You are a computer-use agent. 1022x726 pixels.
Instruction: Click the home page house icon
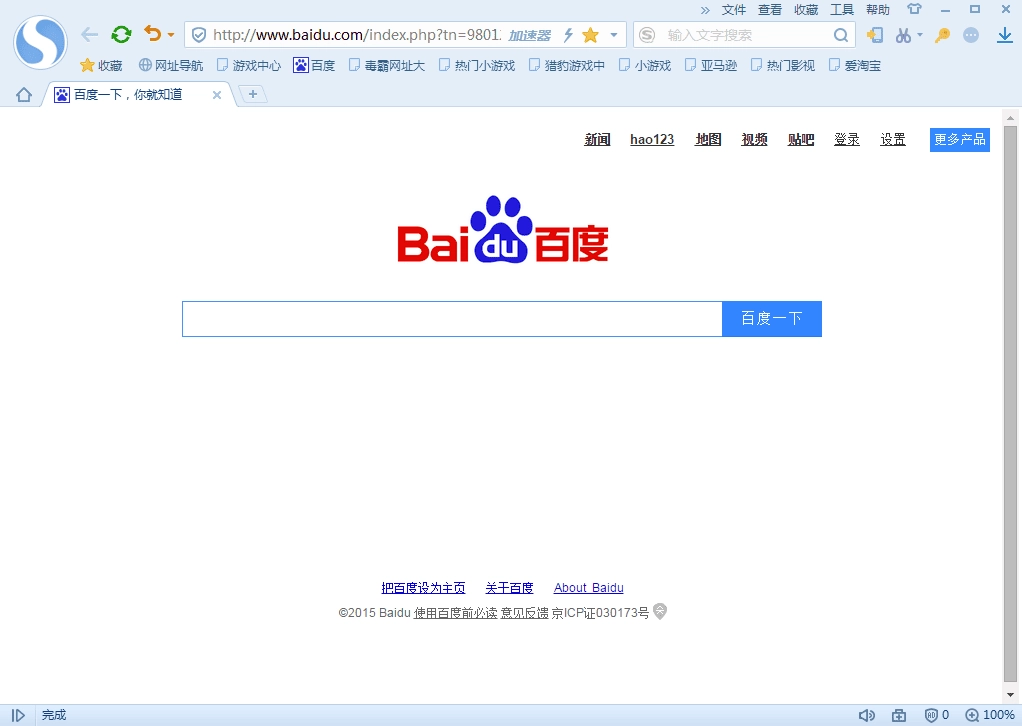[24, 94]
